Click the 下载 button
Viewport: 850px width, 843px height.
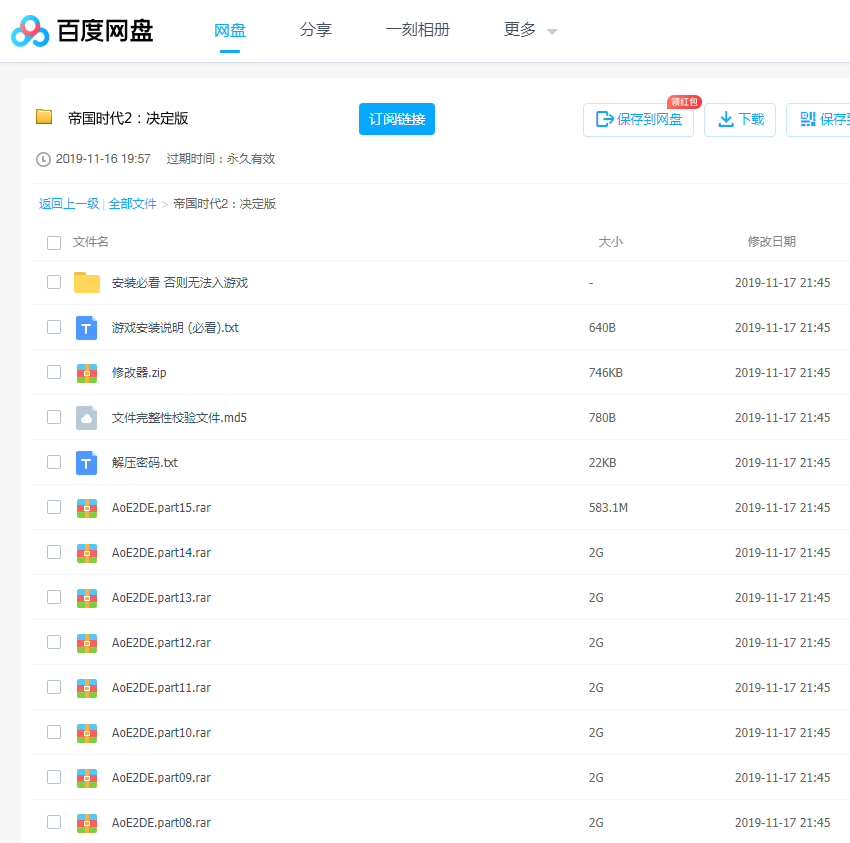point(740,119)
